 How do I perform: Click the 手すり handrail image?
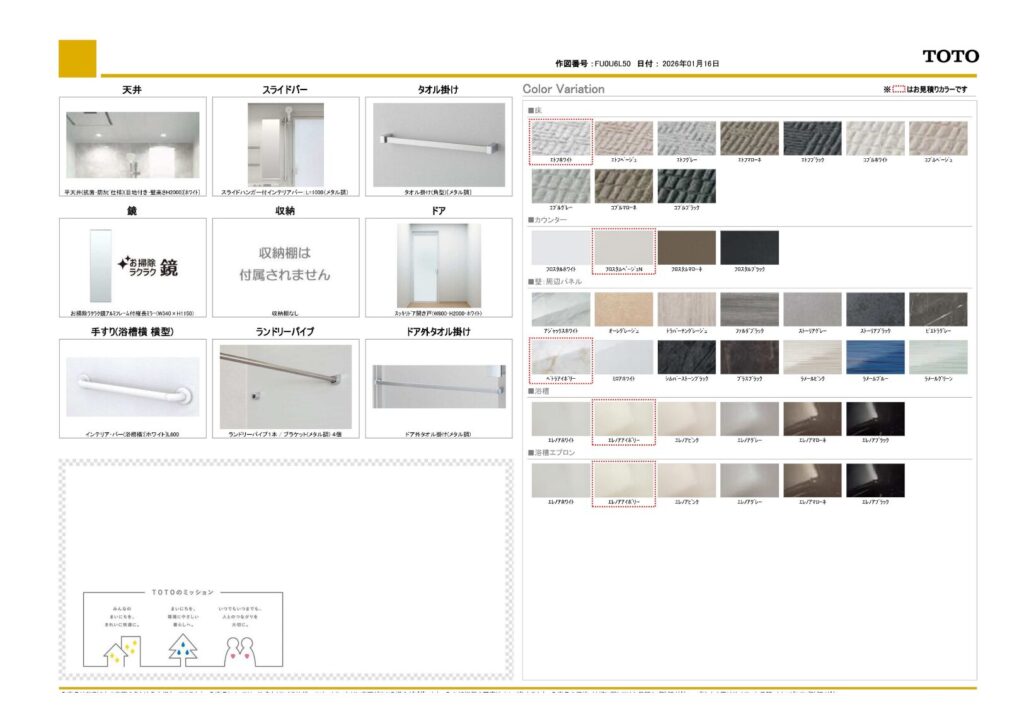click(x=133, y=386)
